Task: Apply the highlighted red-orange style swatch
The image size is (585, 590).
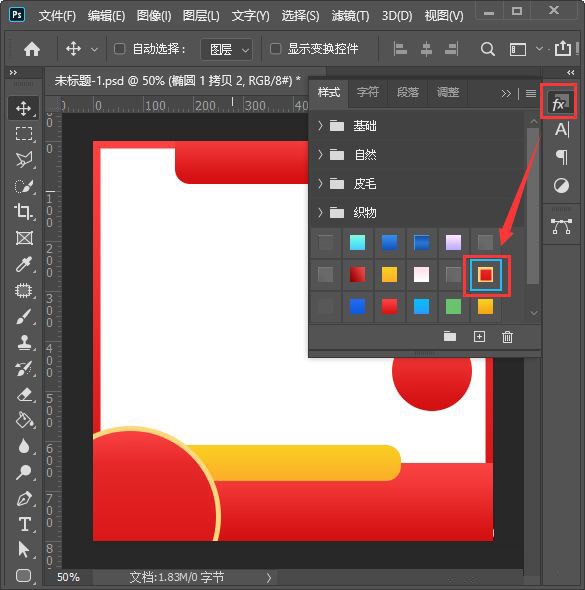Action: [486, 275]
